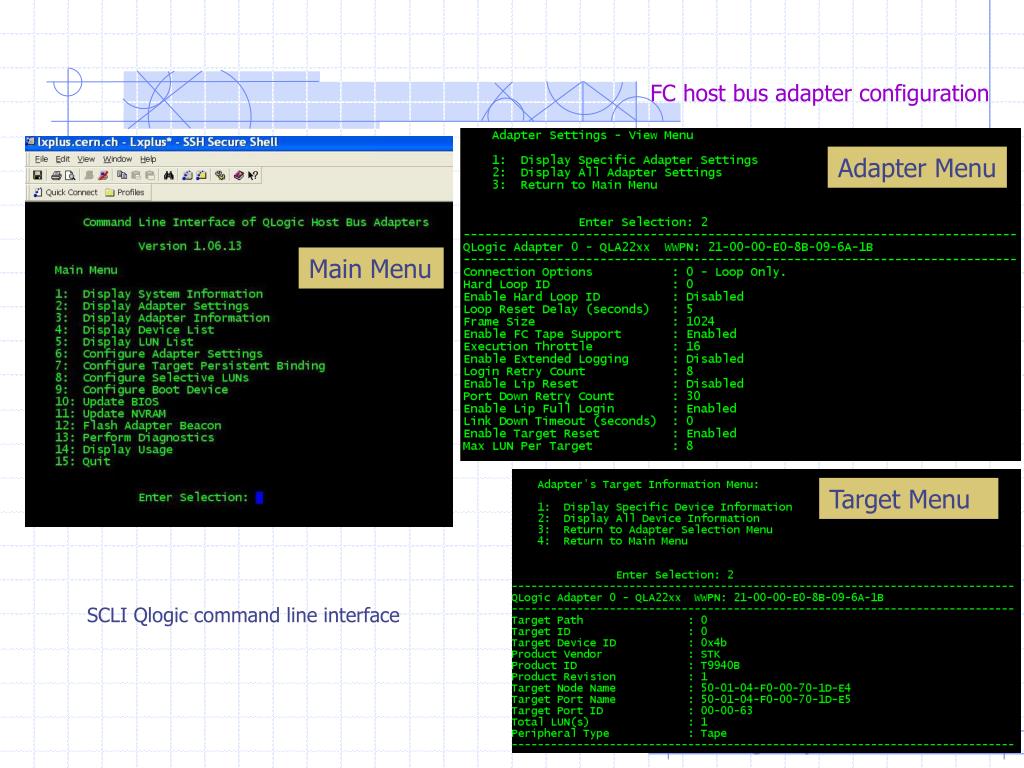Screen dimensions: 1024x768
Task: Click the What's This pointer-question icon
Action: (x=253, y=175)
